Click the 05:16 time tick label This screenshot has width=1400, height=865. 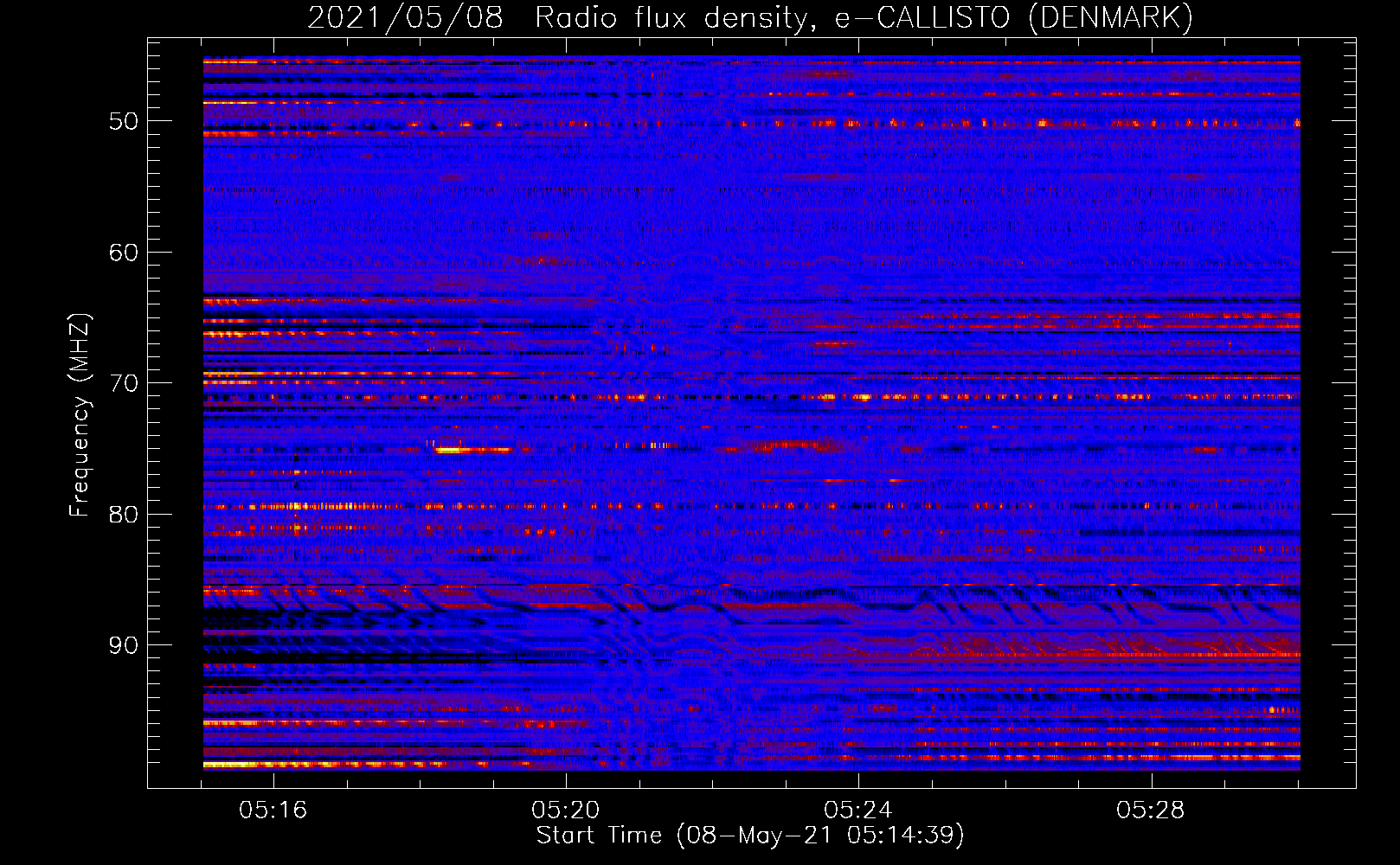[273, 811]
